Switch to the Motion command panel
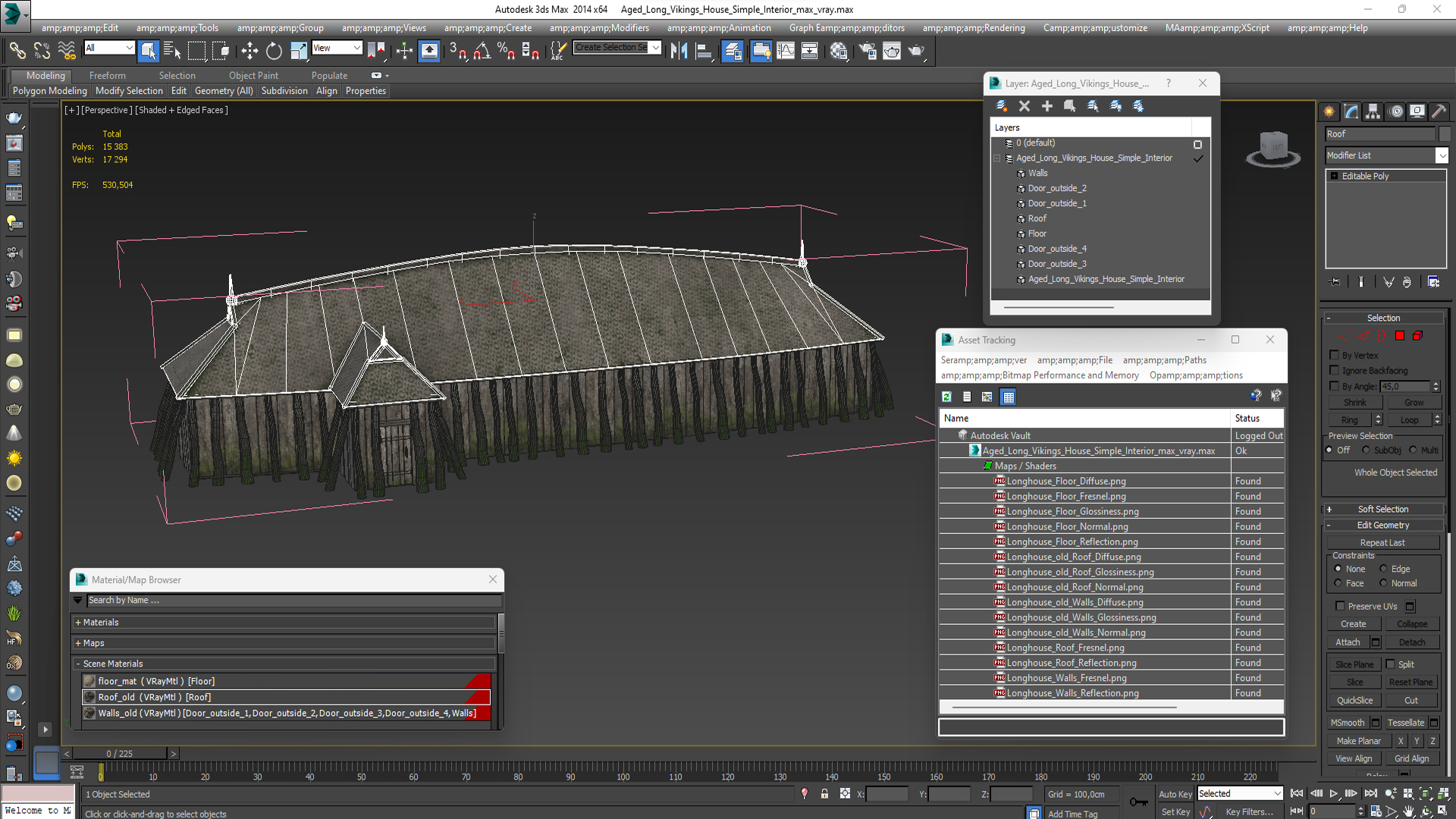The width and height of the screenshot is (1456, 819). coord(1395,111)
